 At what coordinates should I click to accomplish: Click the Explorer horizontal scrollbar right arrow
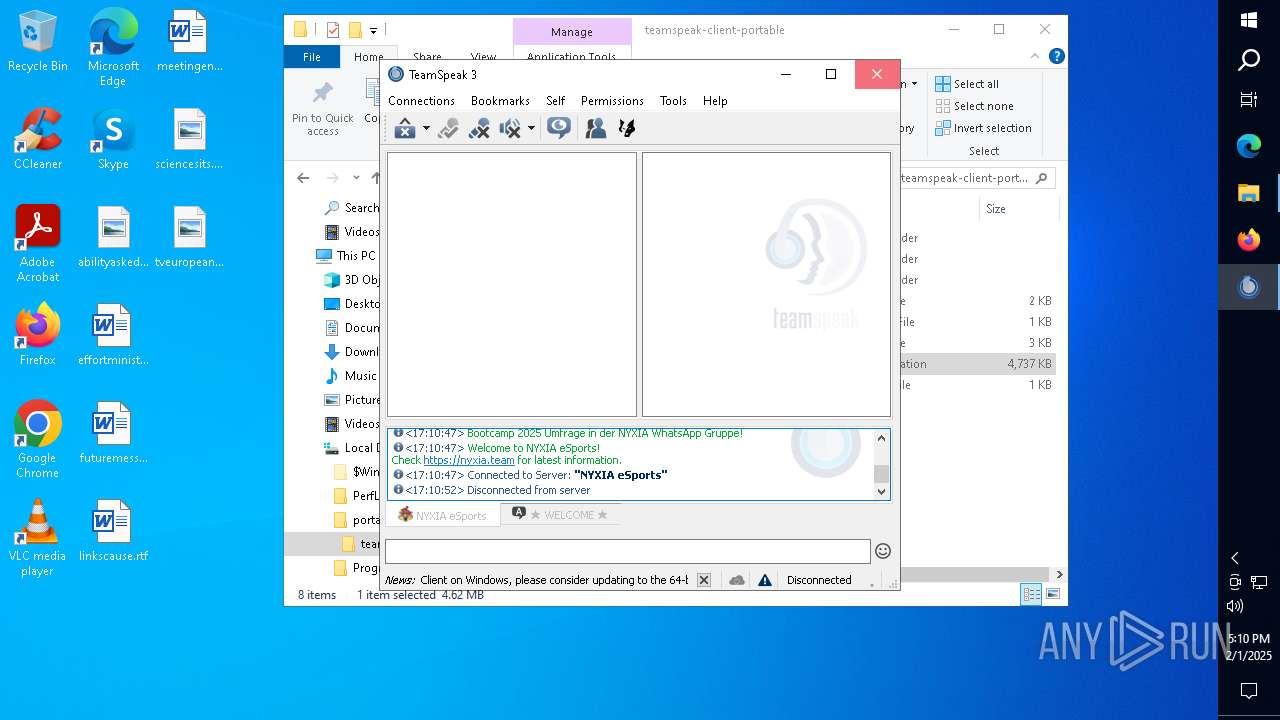[x=1059, y=574]
